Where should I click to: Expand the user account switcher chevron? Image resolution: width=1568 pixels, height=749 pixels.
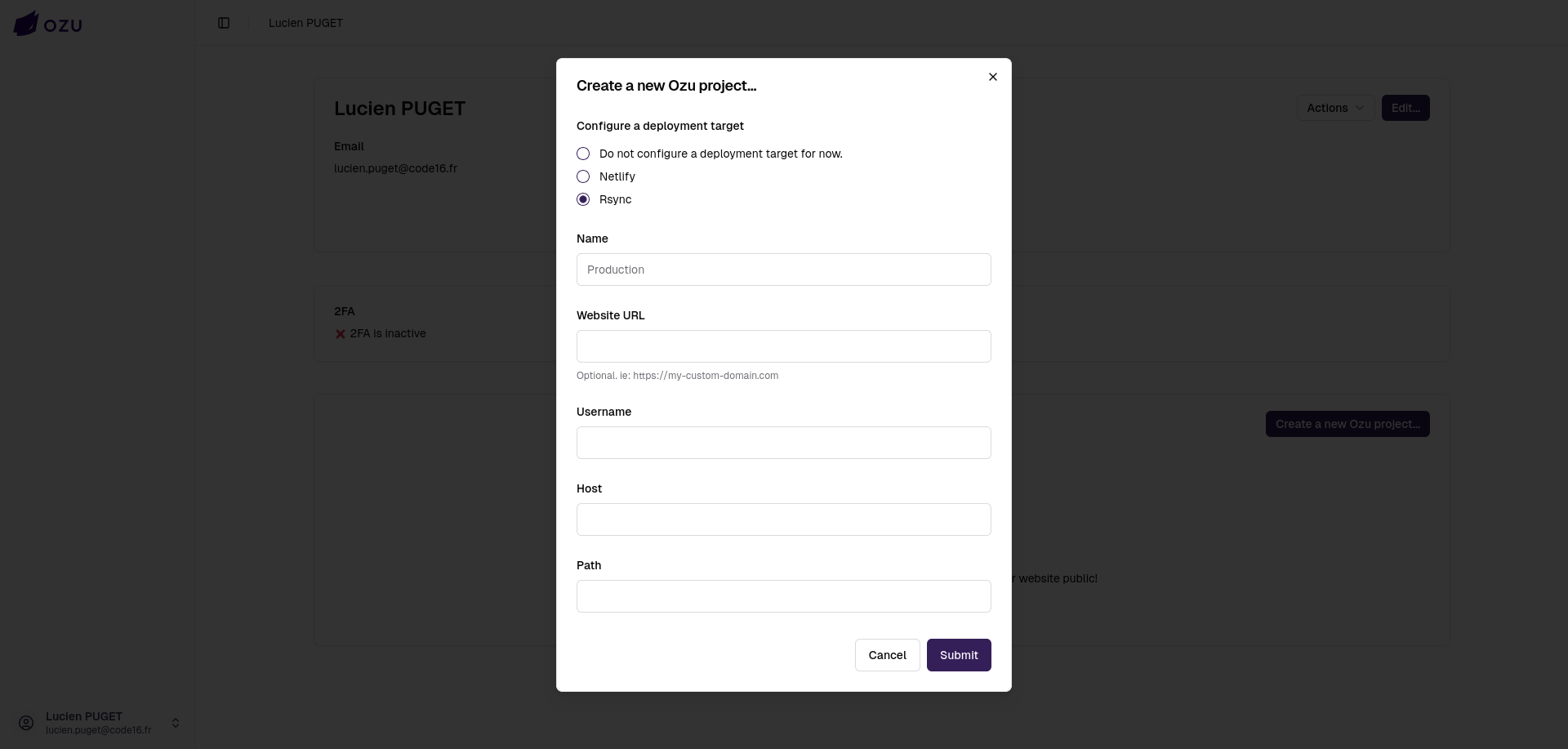(175, 723)
